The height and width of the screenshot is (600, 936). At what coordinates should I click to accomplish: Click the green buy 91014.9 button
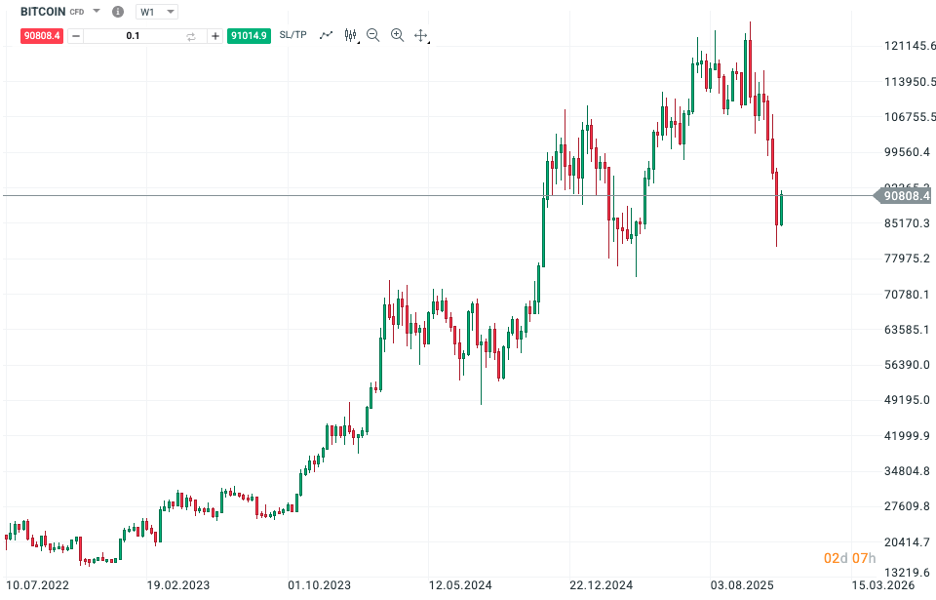[248, 34]
